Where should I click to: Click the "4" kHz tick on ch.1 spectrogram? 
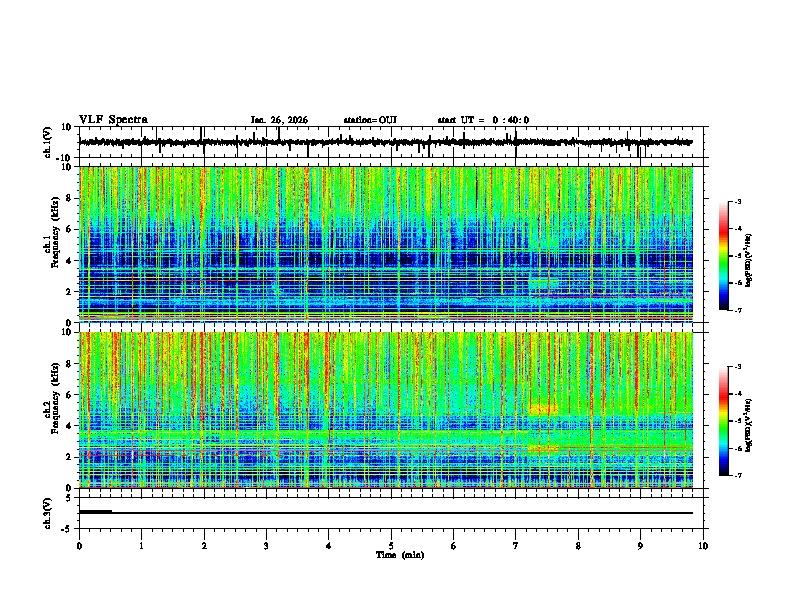click(70, 261)
